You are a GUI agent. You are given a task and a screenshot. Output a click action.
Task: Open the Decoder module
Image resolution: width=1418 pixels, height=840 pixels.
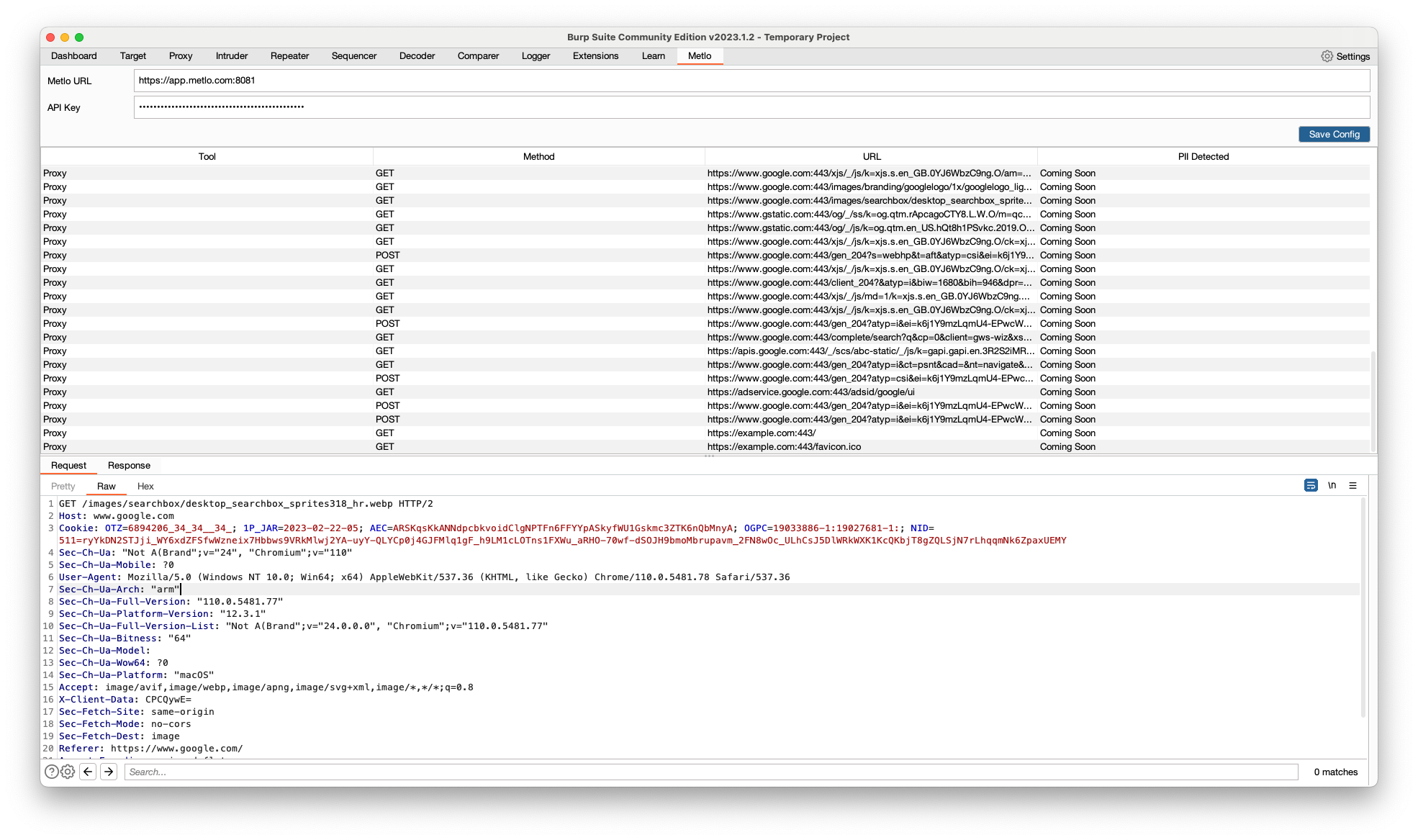417,55
